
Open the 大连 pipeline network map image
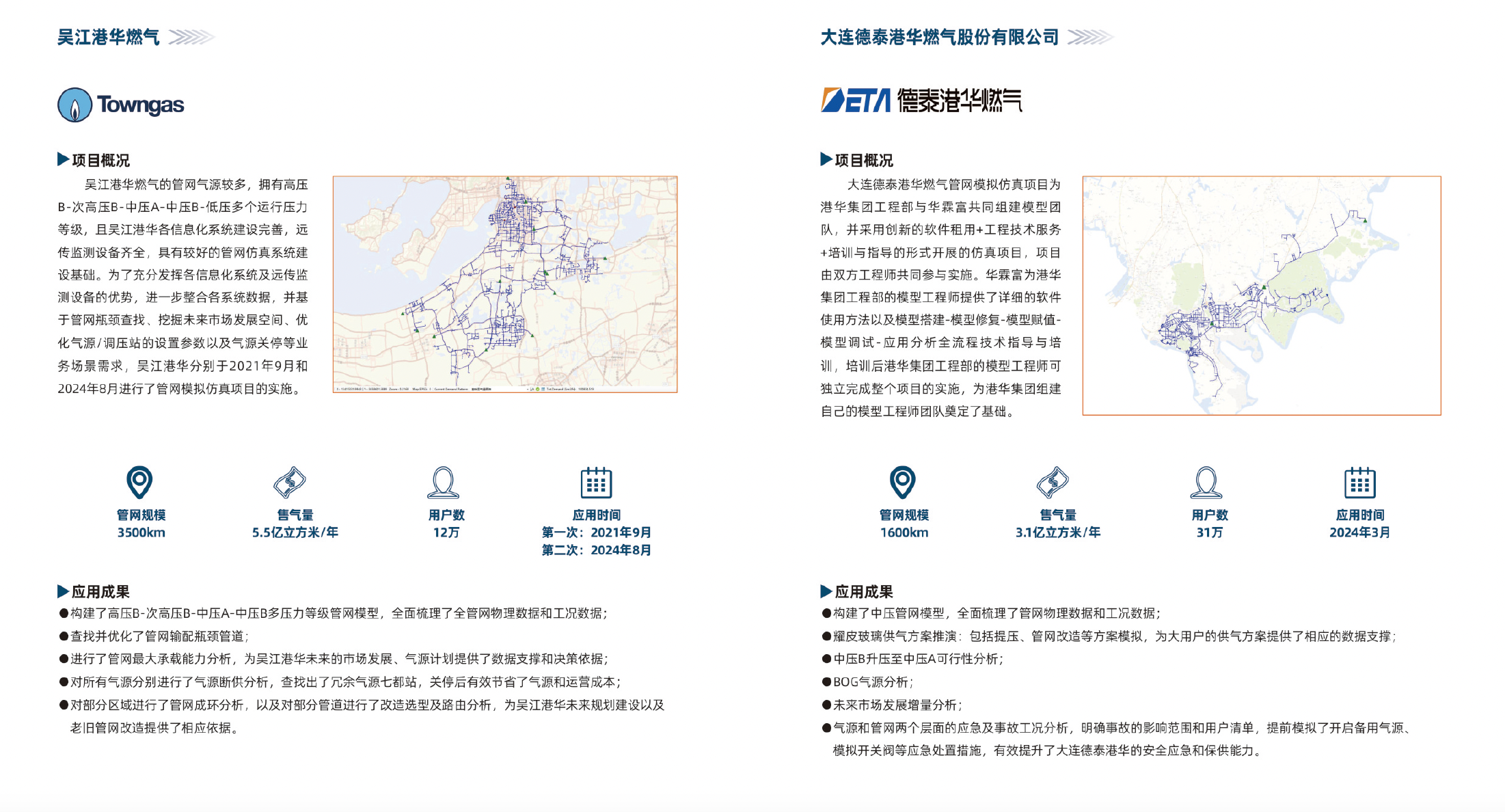(1262, 295)
